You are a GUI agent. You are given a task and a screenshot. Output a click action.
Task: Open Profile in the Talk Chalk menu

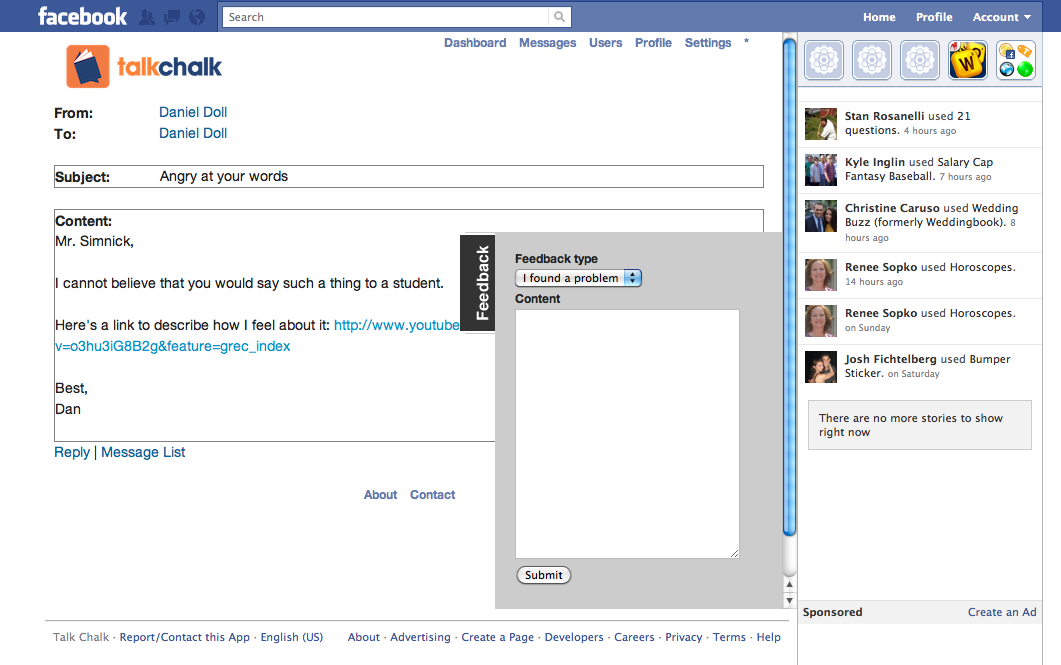(x=653, y=43)
